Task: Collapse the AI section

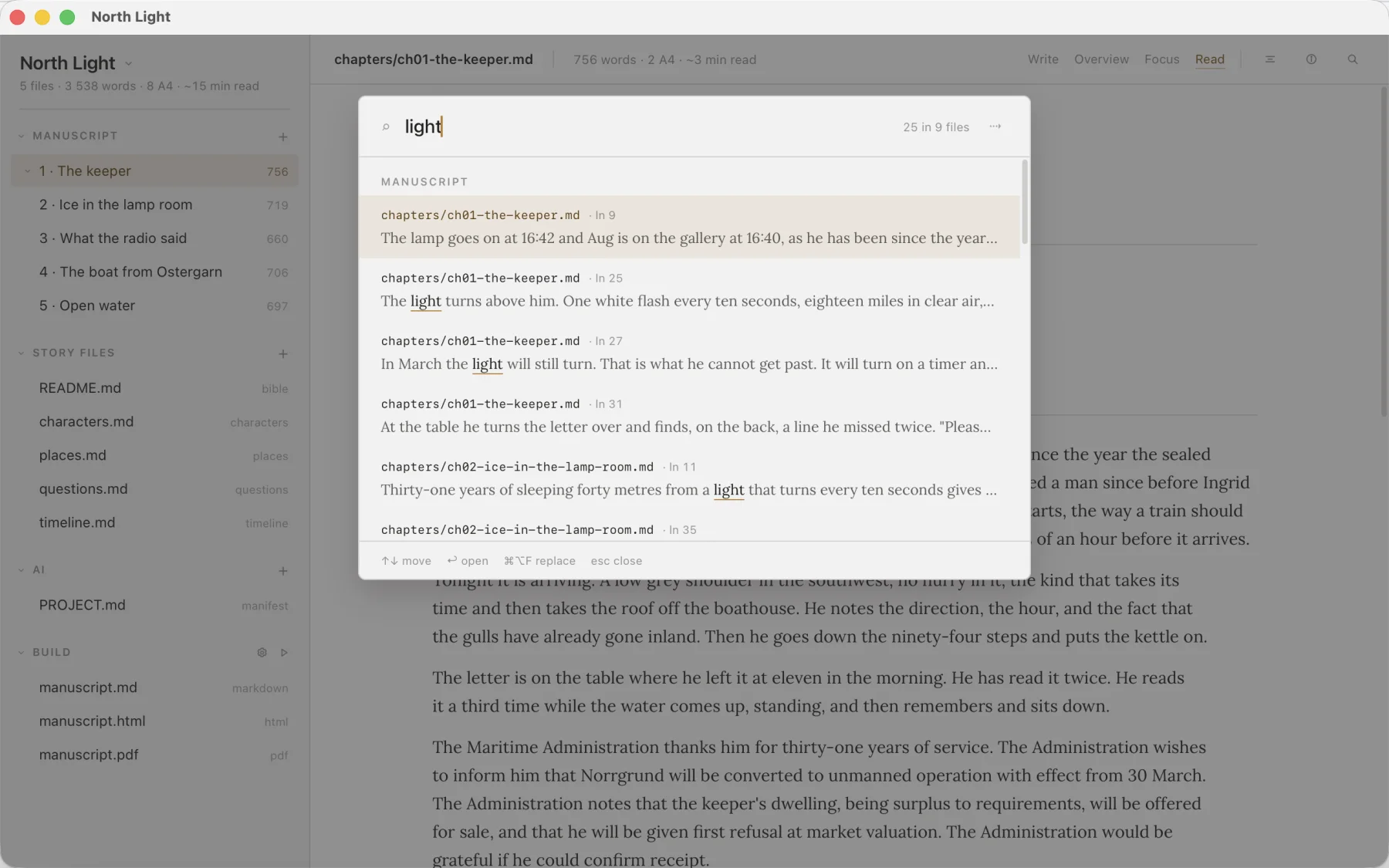Action: (x=22, y=570)
